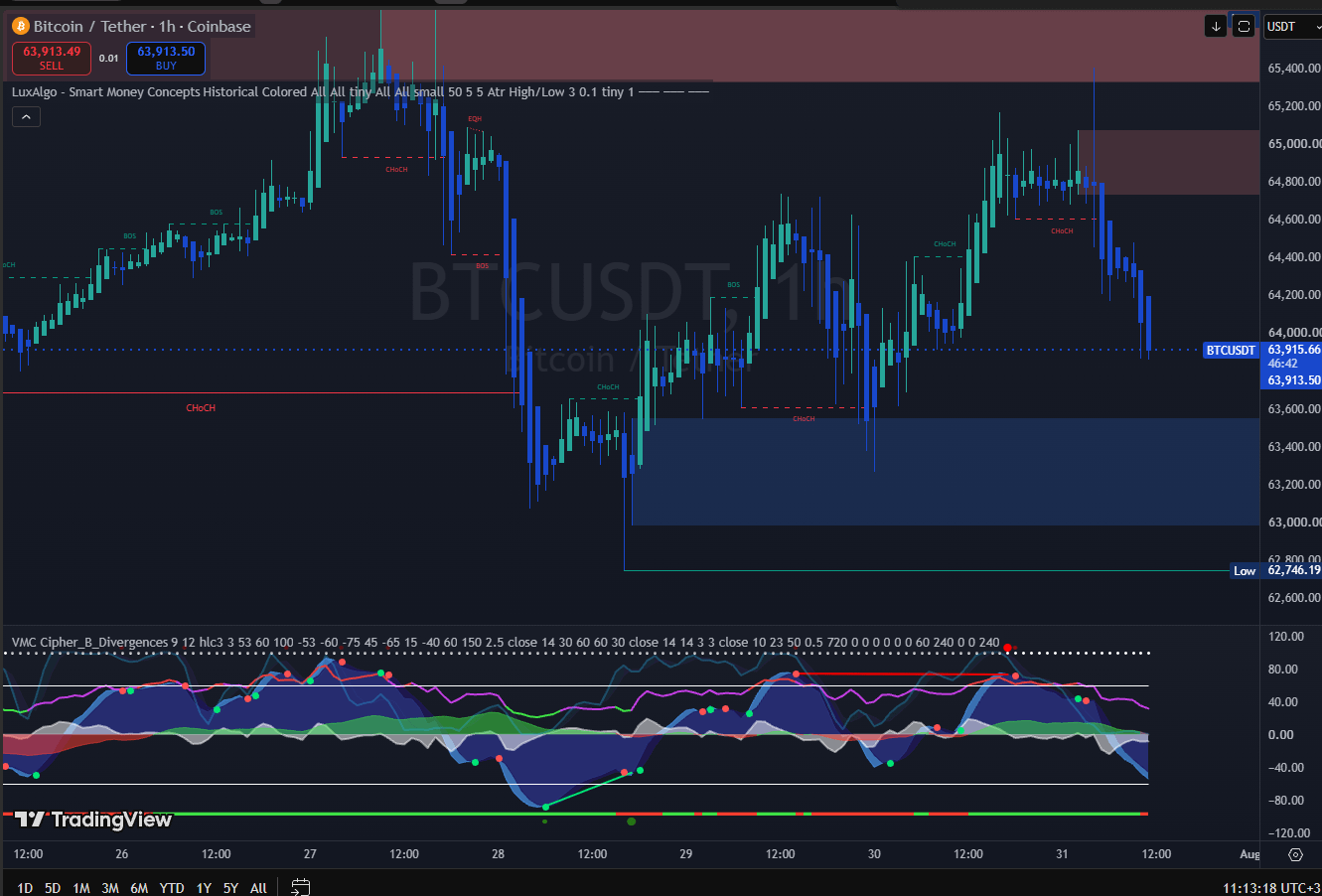1322x896 pixels.
Task: Select the 6M time range
Action: pos(139,888)
